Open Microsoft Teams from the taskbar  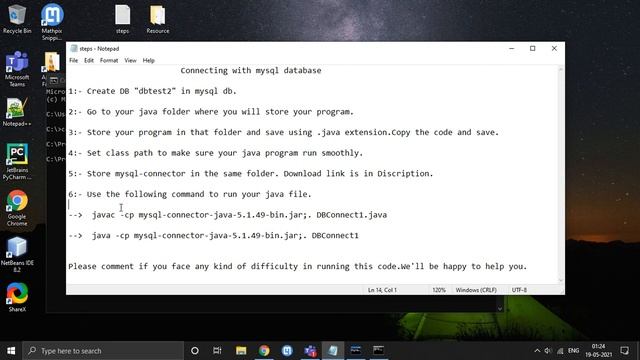[x=310, y=351]
